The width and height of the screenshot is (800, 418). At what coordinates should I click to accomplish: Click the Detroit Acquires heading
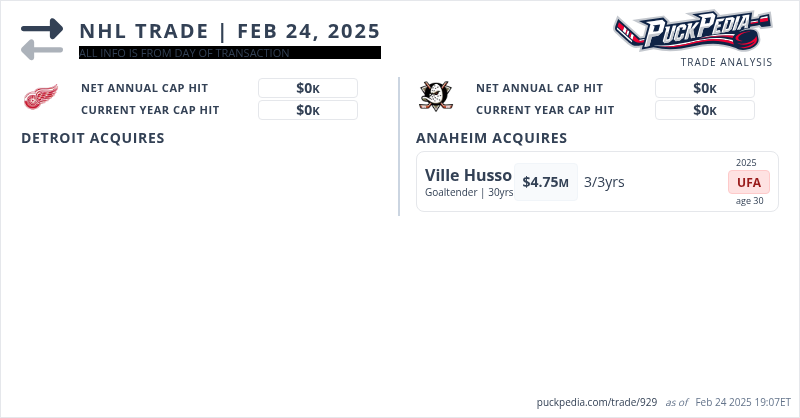point(93,138)
